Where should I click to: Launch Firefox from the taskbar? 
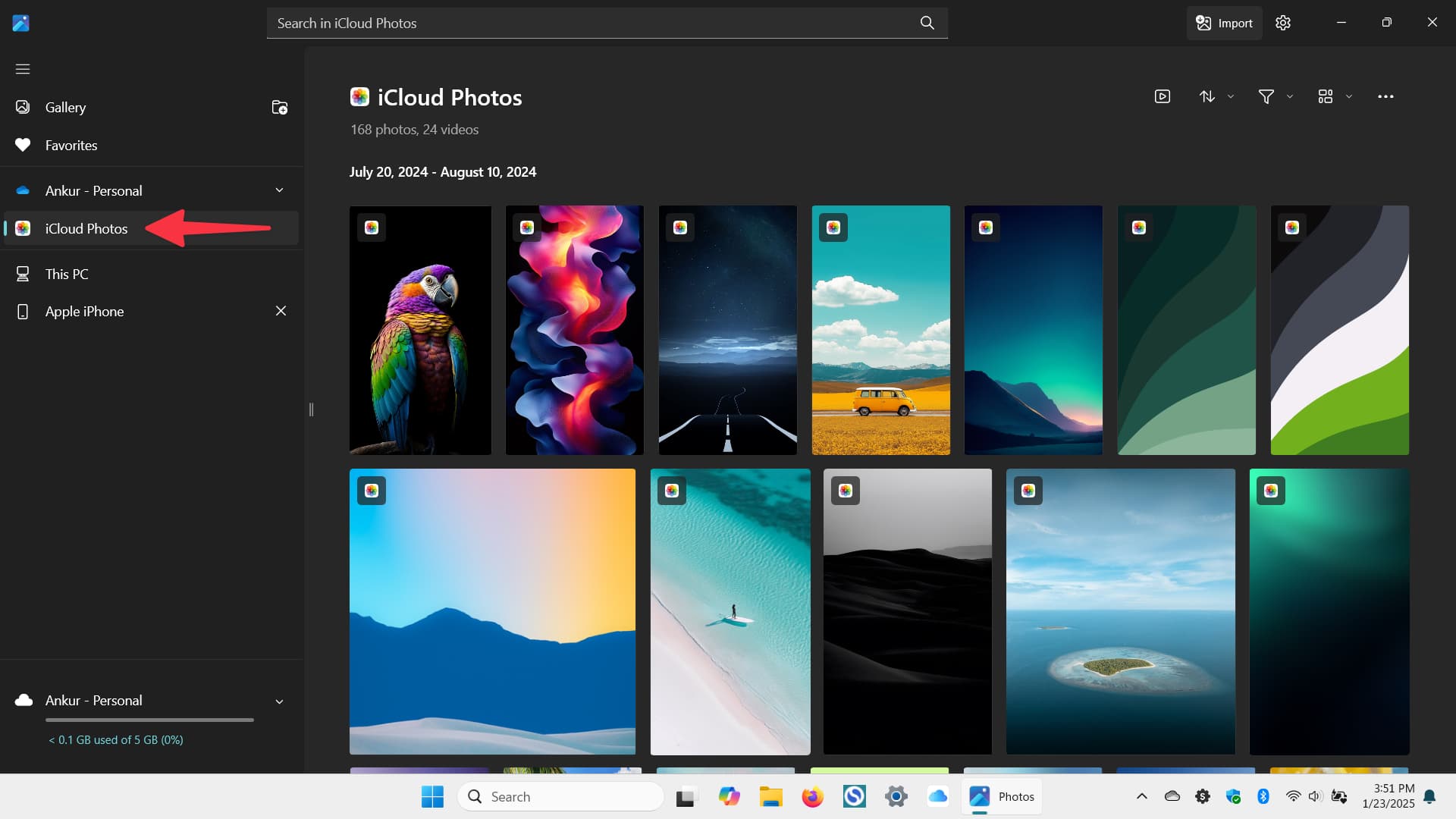pos(812,796)
